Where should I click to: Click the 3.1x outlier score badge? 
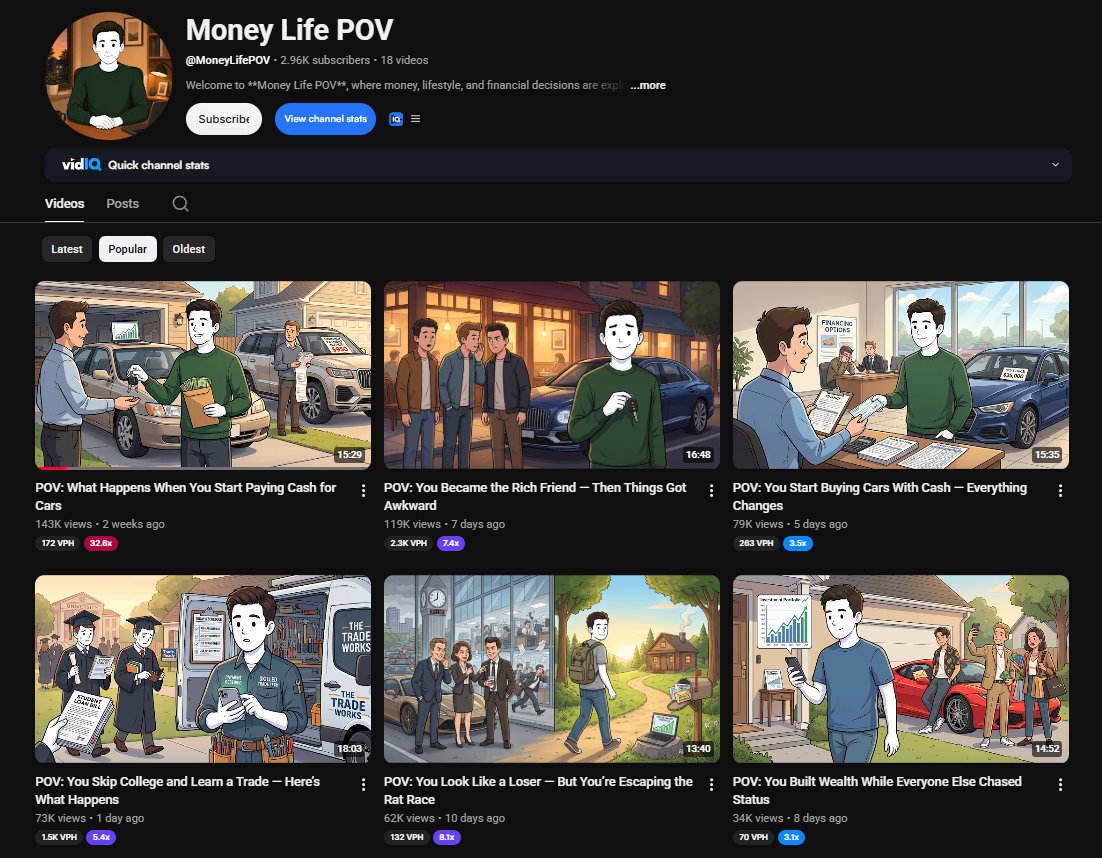tap(791, 837)
